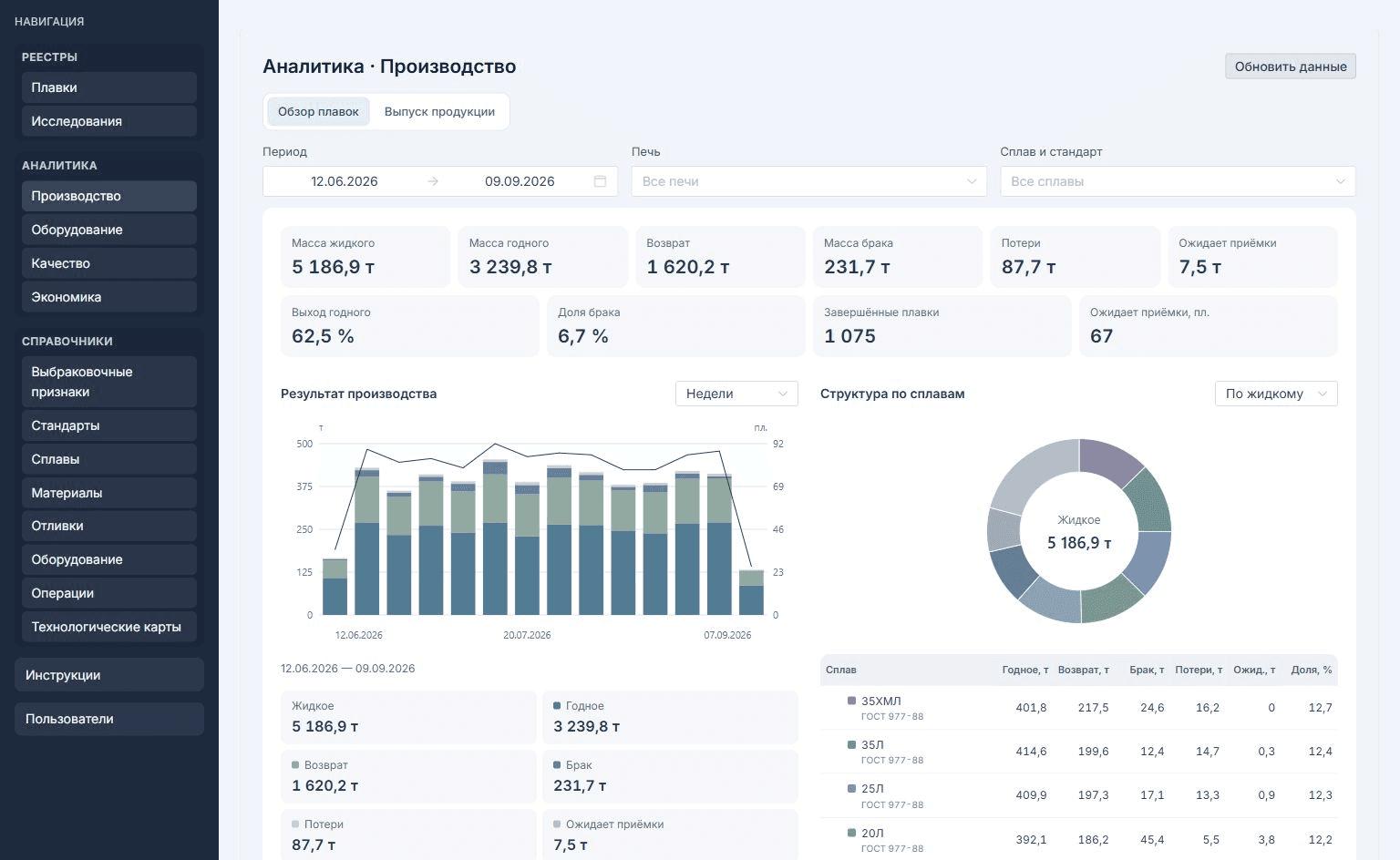Open Оборудование under Аналитика
This screenshot has width=1400, height=860.
coord(109,230)
